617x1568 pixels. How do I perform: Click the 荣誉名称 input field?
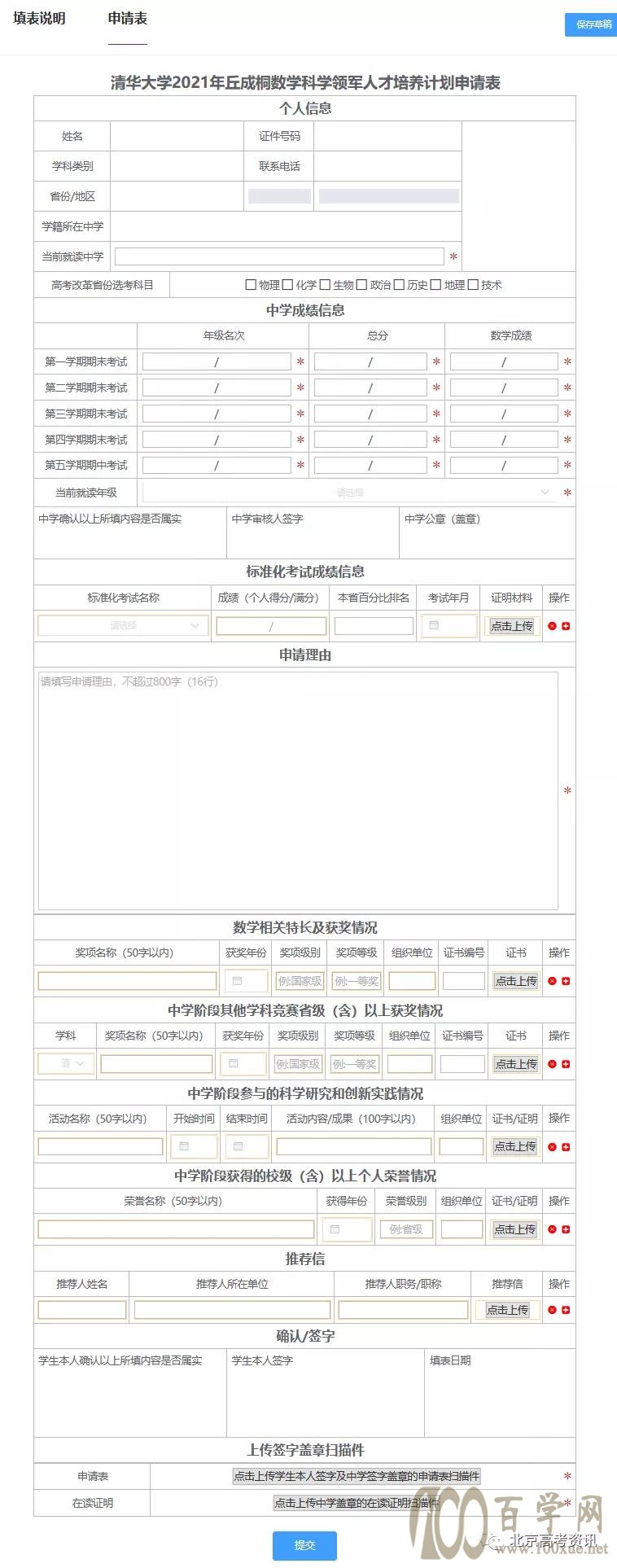coord(176,1229)
